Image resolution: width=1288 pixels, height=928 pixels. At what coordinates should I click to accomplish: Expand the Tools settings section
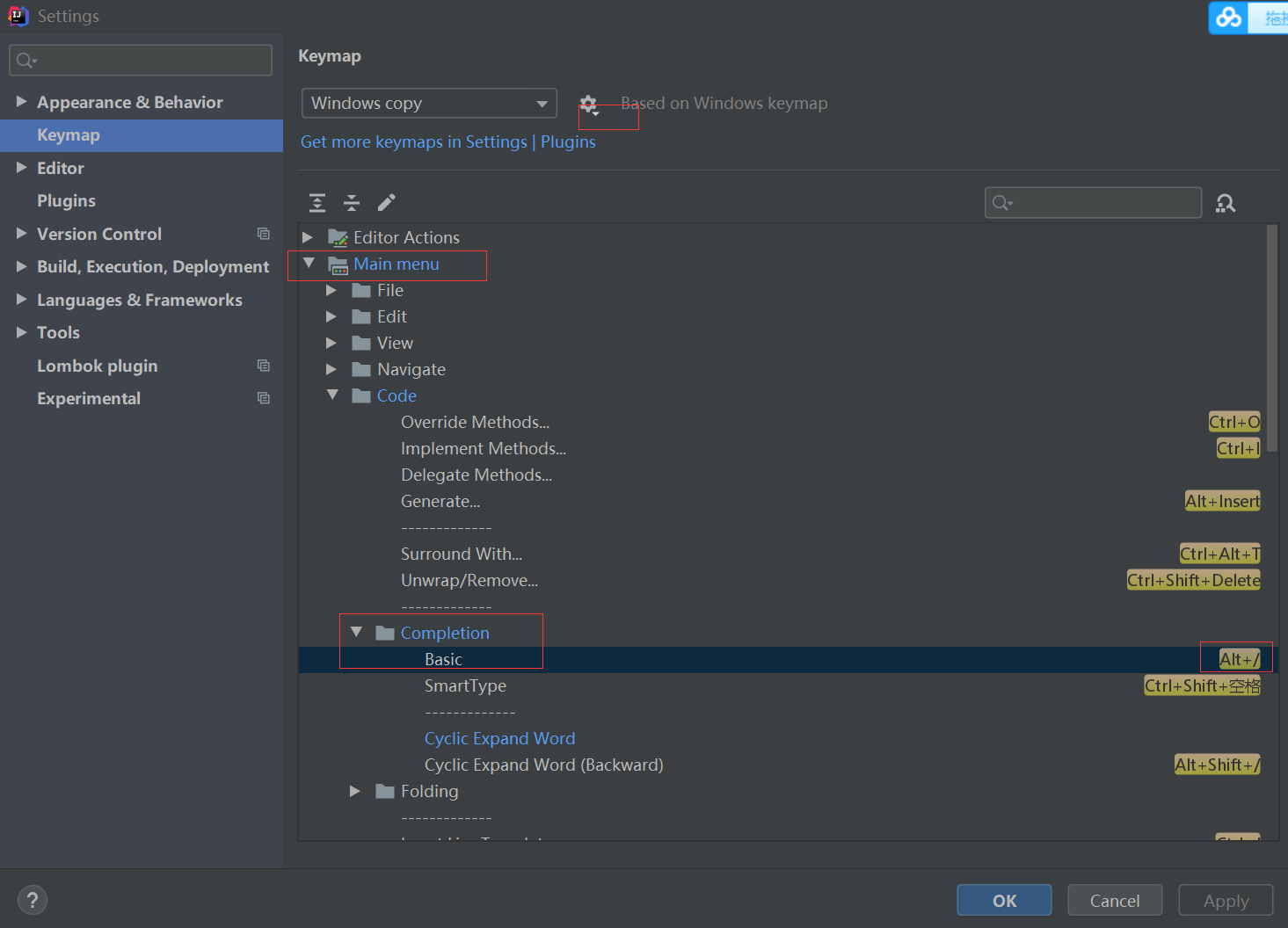pos(22,332)
